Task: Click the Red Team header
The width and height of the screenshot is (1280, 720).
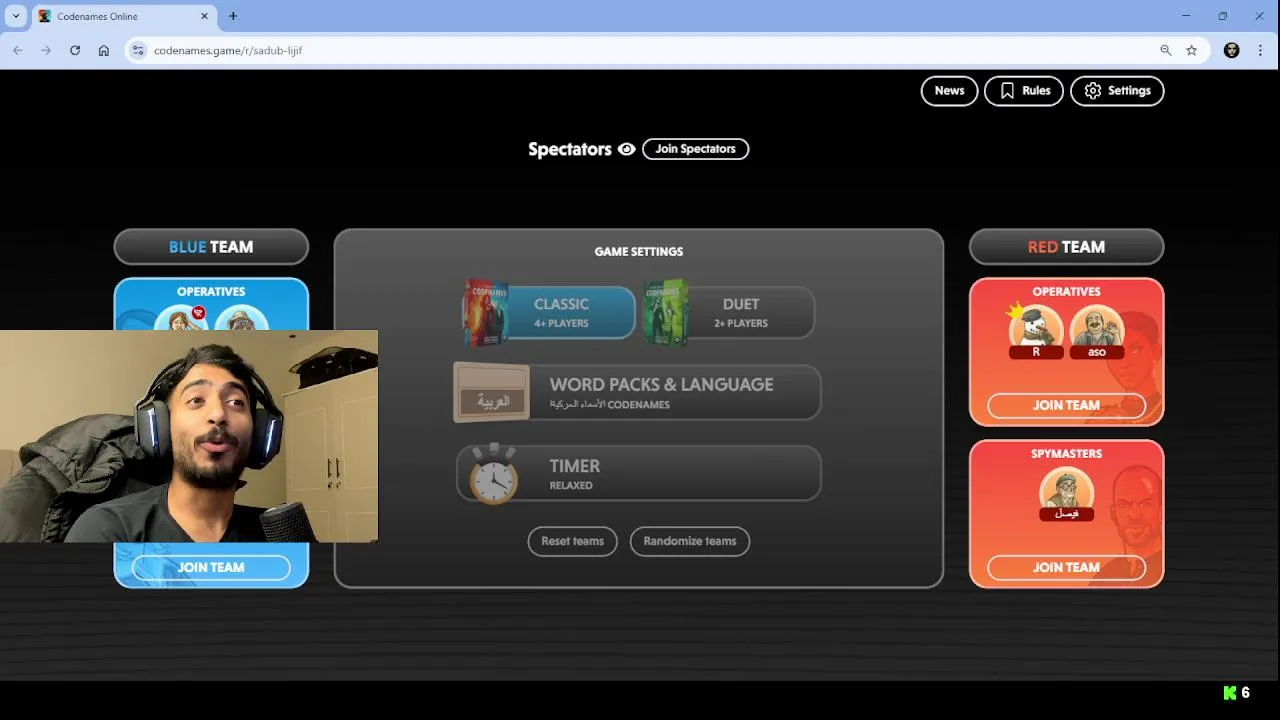Action: click(x=1066, y=247)
